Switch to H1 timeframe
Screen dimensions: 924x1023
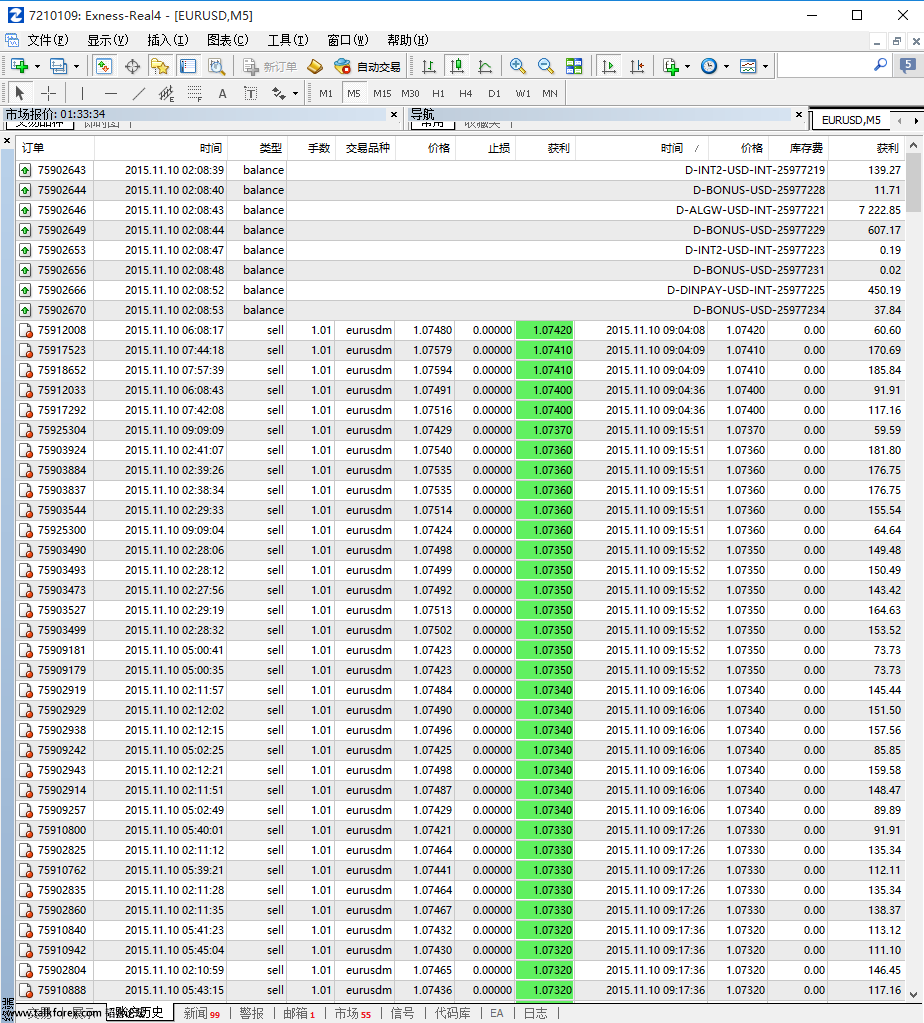439,93
